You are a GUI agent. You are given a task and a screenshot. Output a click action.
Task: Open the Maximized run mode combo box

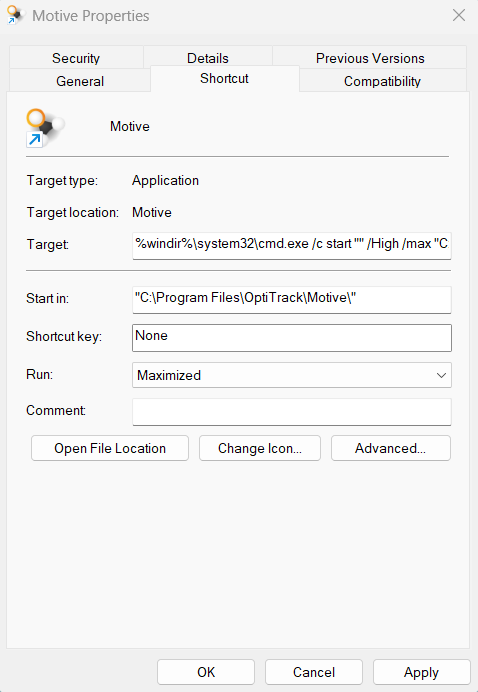(292, 375)
